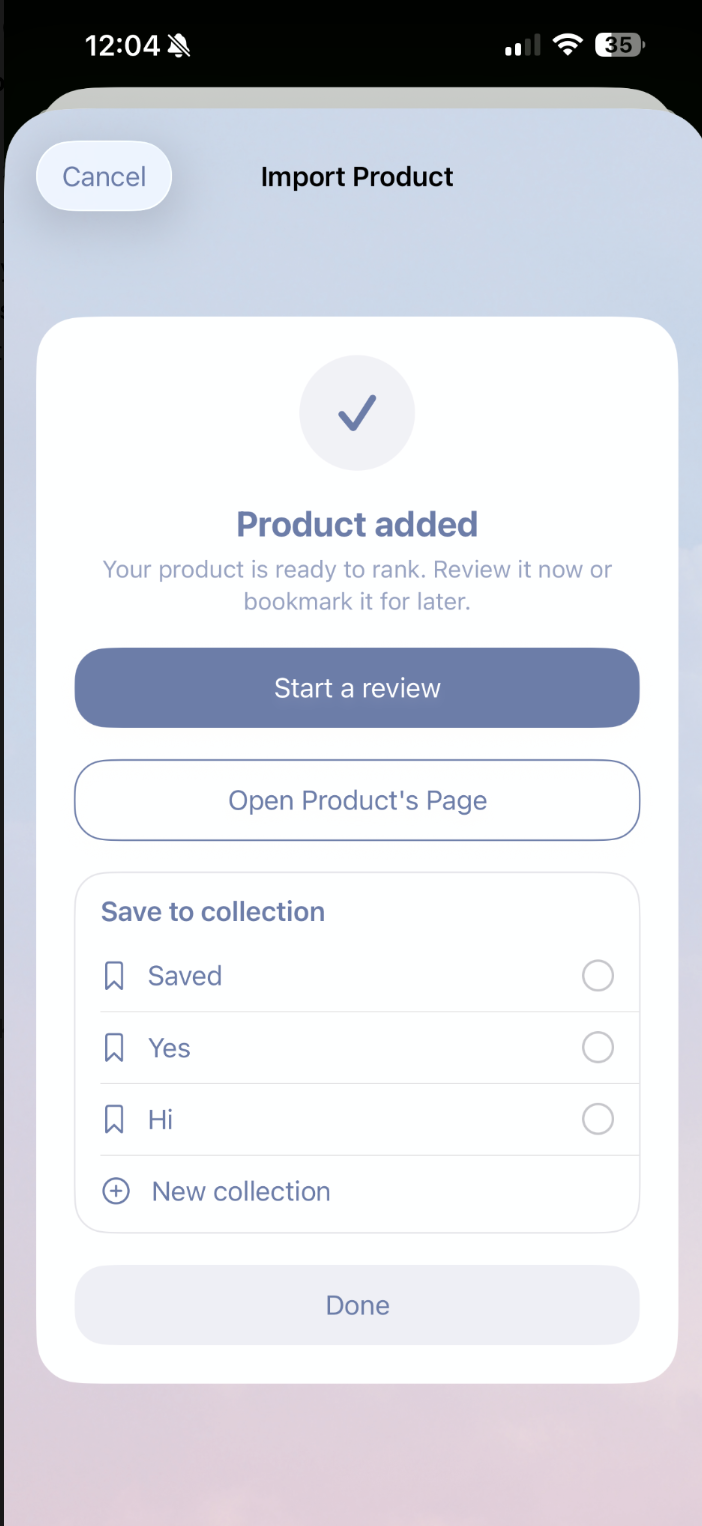Tap the bookmark icon beside Hi
The width and height of the screenshot is (702, 1526).
point(114,1120)
